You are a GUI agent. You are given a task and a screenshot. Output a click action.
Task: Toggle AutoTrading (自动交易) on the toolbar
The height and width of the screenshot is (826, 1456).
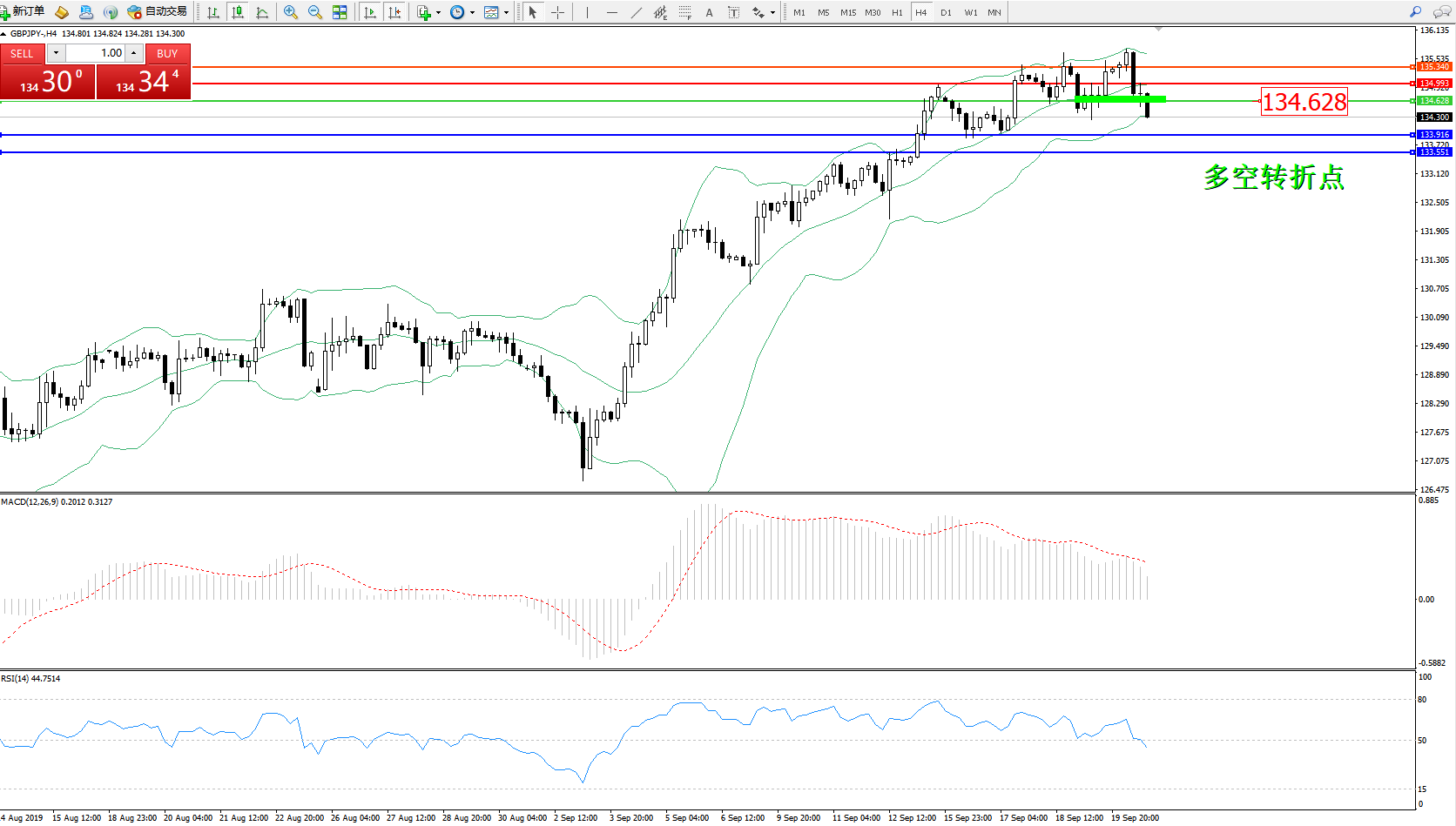158,12
